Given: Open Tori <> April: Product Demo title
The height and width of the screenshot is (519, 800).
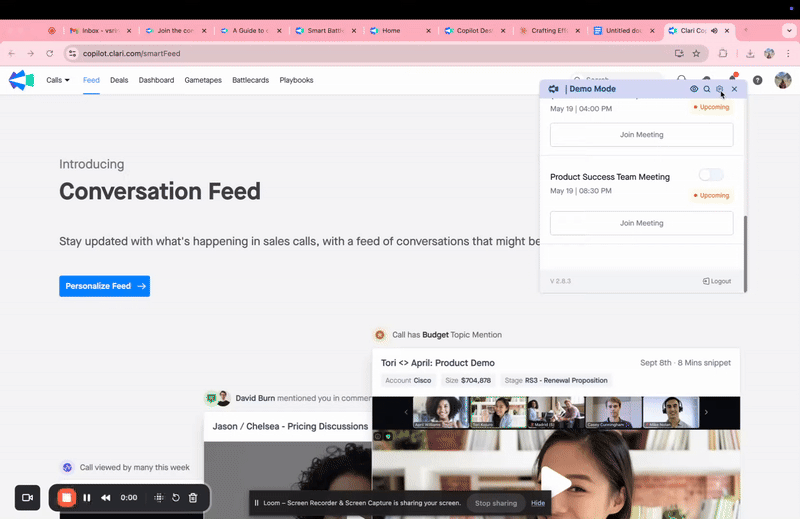Looking at the screenshot, I should tap(438, 363).
